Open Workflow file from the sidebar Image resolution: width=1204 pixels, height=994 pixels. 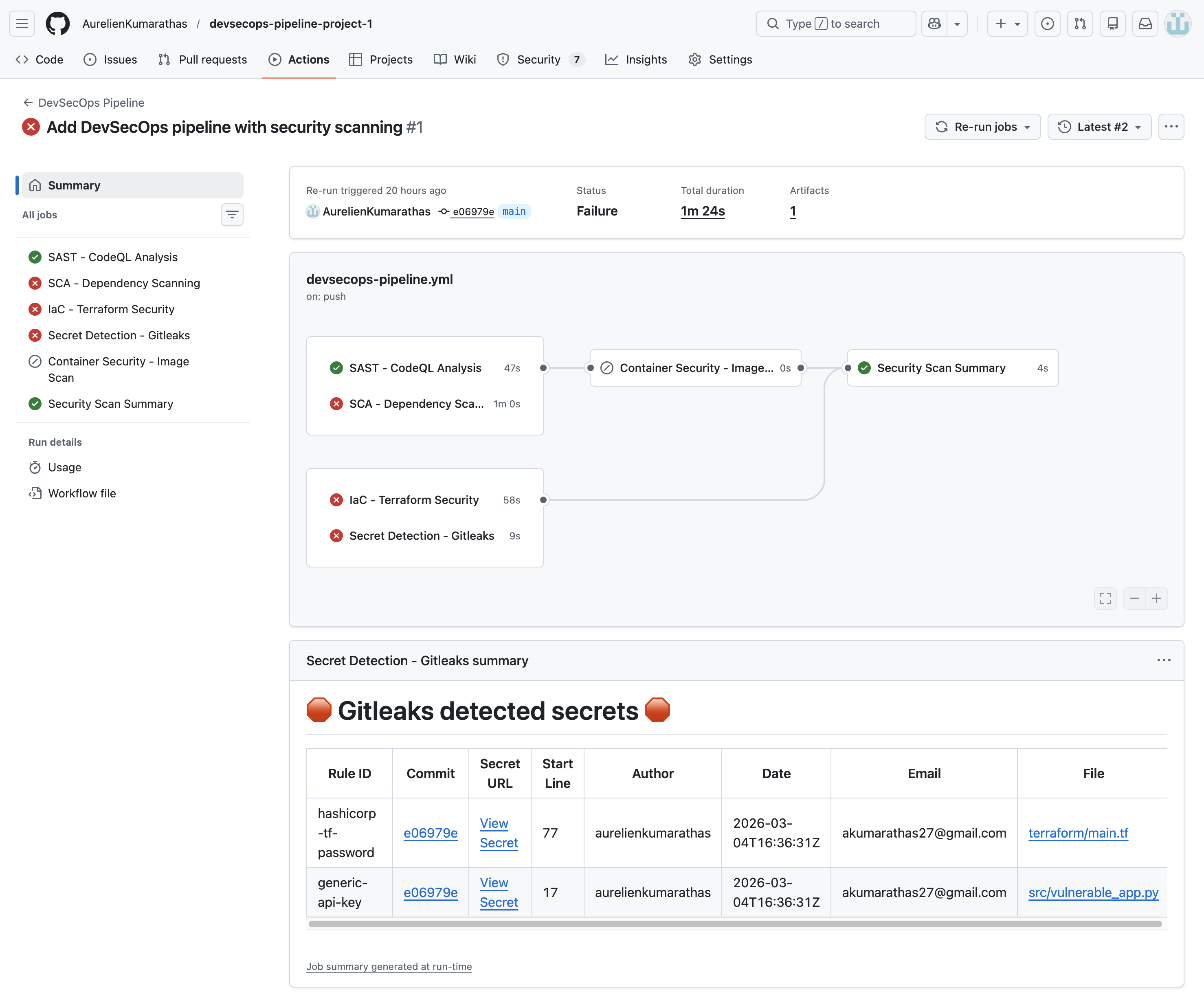pos(81,493)
